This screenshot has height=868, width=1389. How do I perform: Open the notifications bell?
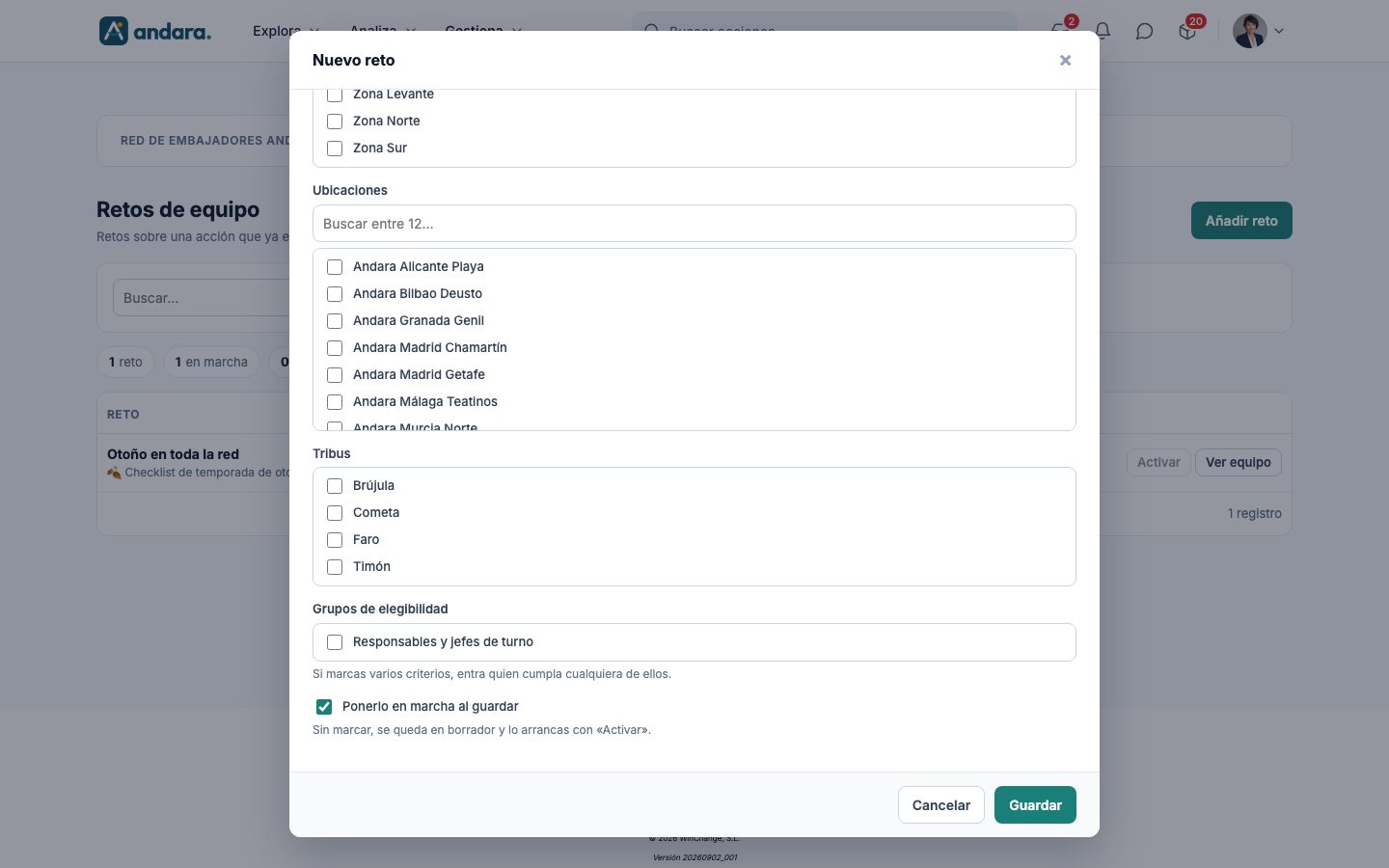pyautogui.click(x=1103, y=31)
